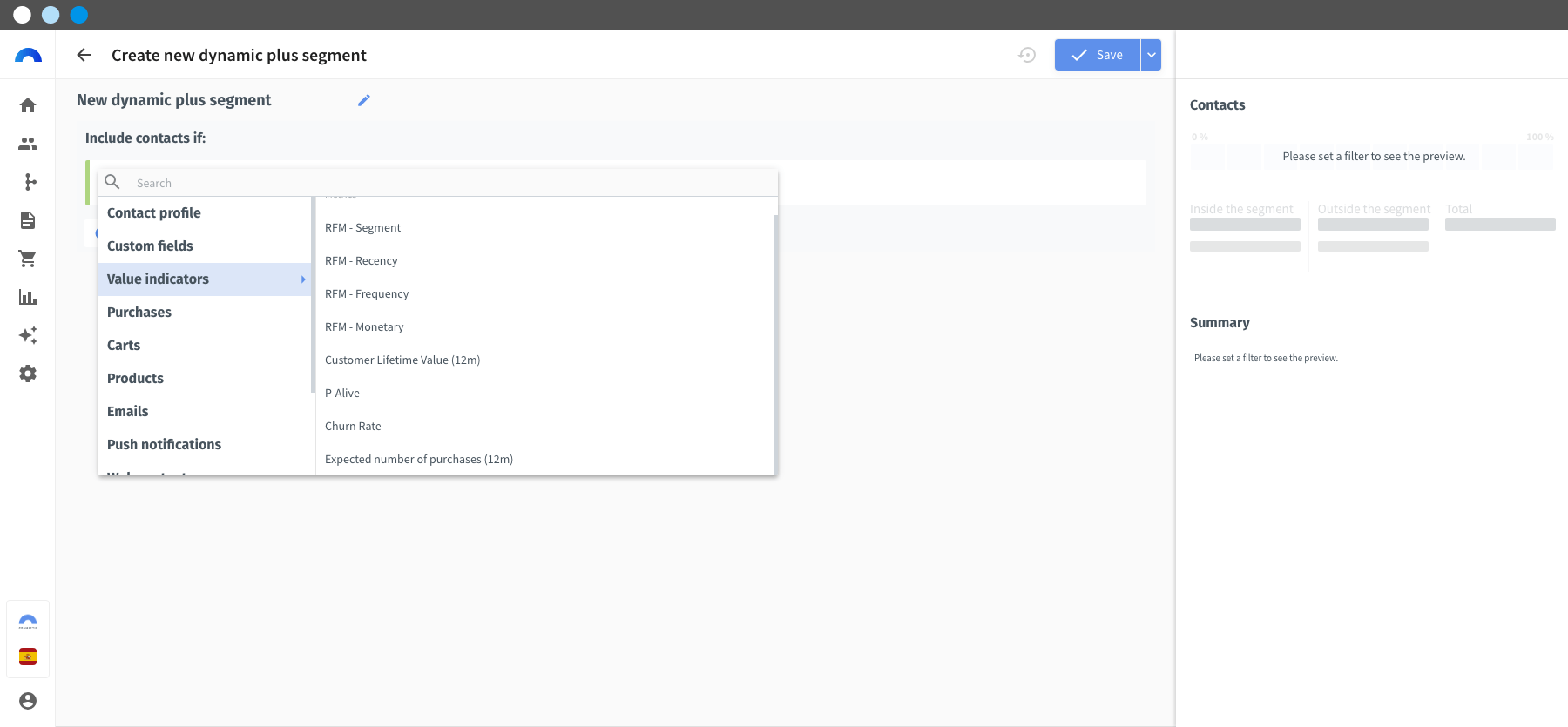
Task: Open the user account avatar icon
Action: pos(28,701)
